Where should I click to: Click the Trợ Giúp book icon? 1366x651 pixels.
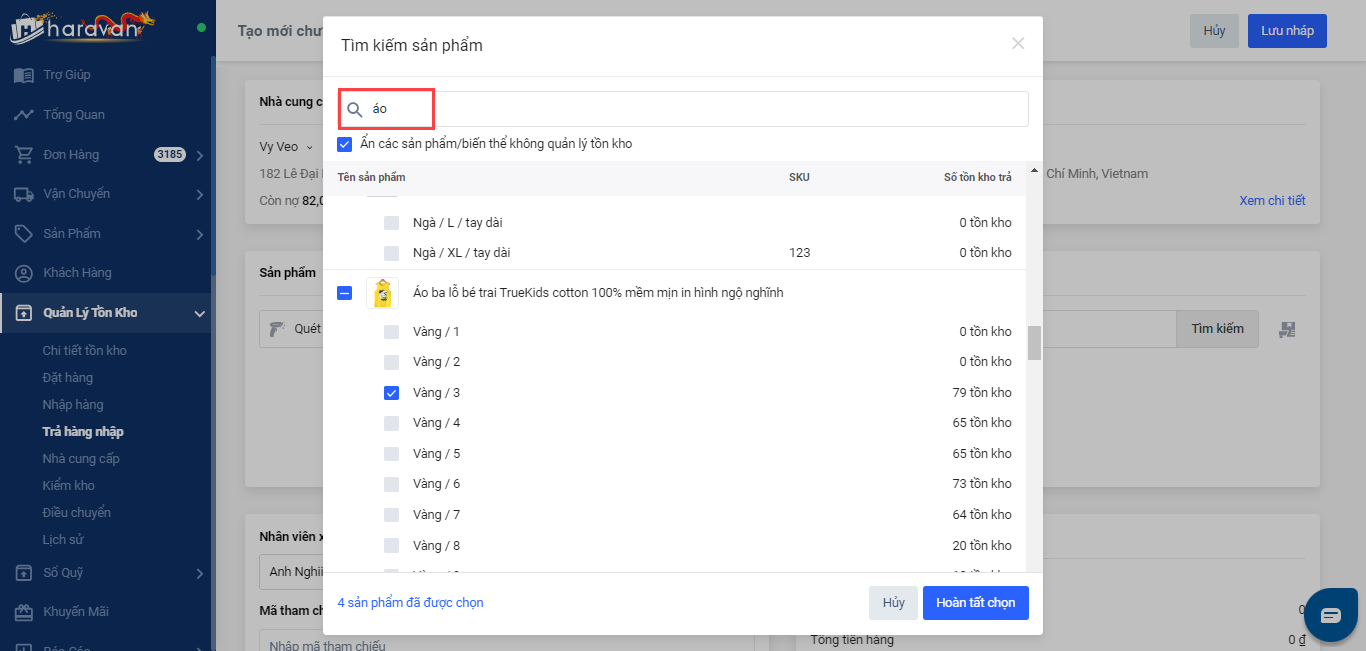(24, 75)
